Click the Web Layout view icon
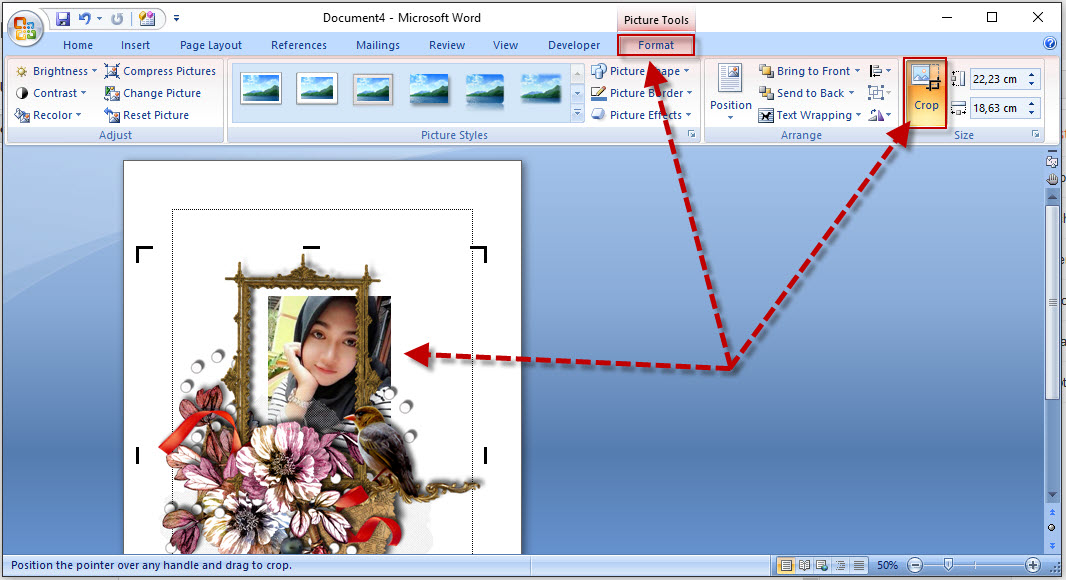1066x580 pixels. [x=820, y=565]
